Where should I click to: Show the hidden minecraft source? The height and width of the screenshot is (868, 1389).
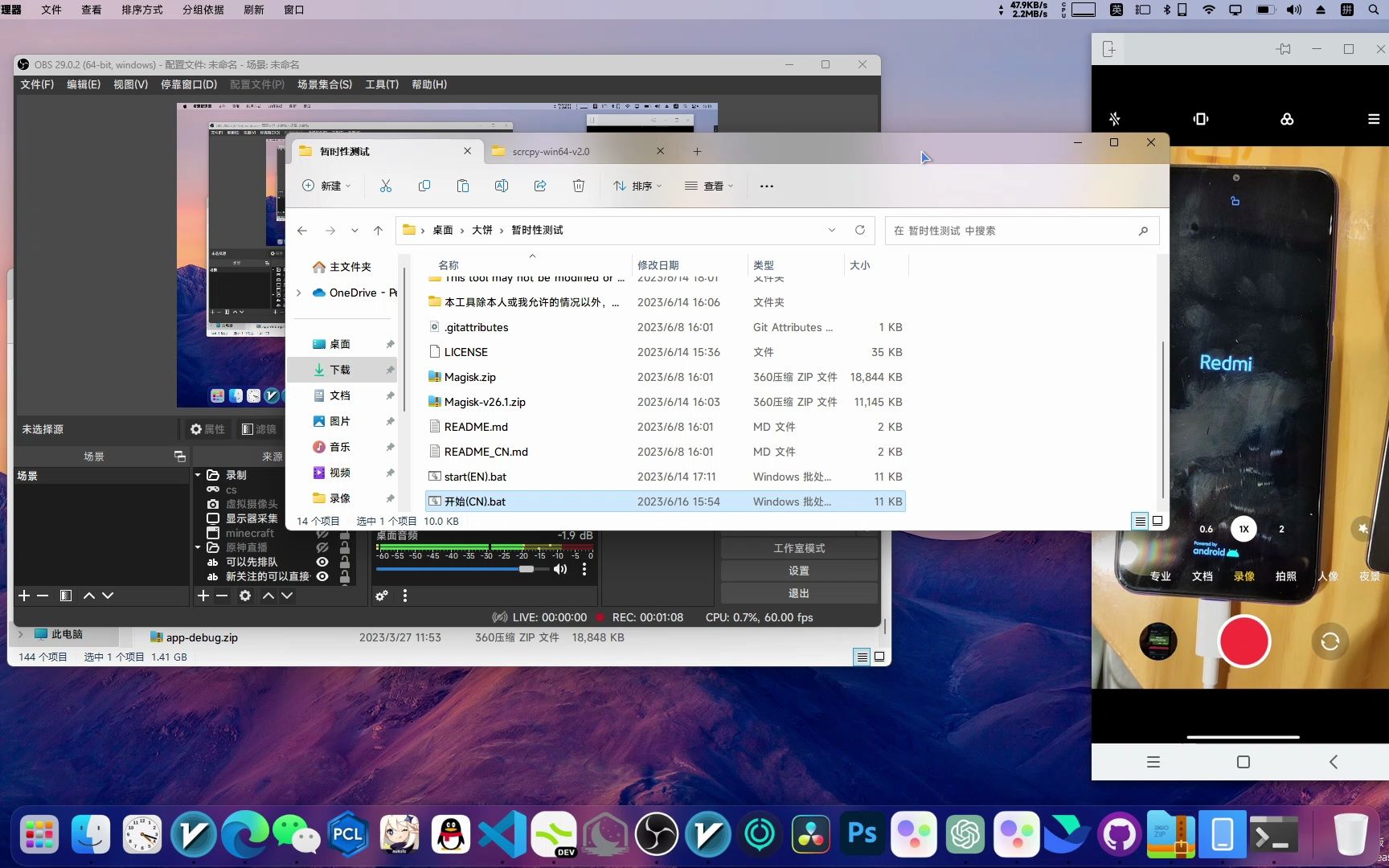322,533
